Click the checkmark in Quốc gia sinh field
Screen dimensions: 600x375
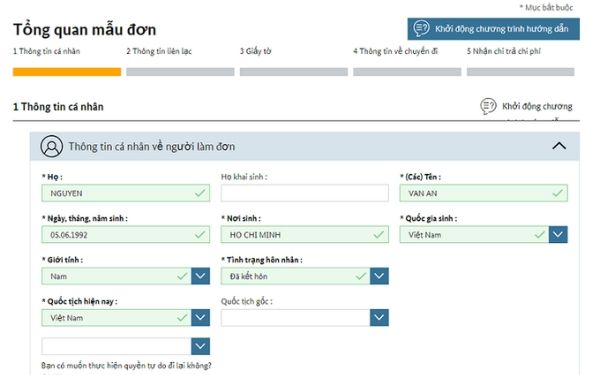click(x=540, y=234)
